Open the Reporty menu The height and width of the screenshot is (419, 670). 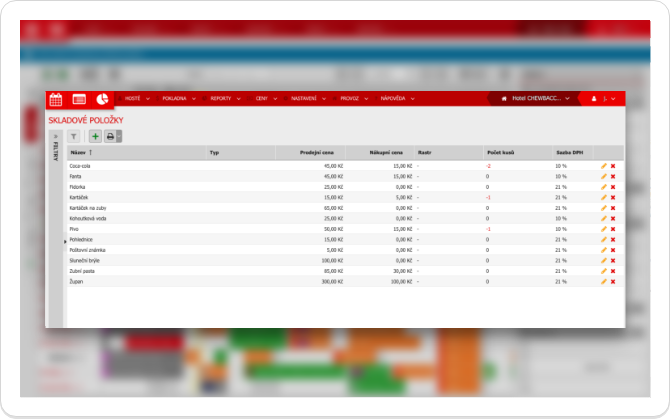tap(224, 99)
